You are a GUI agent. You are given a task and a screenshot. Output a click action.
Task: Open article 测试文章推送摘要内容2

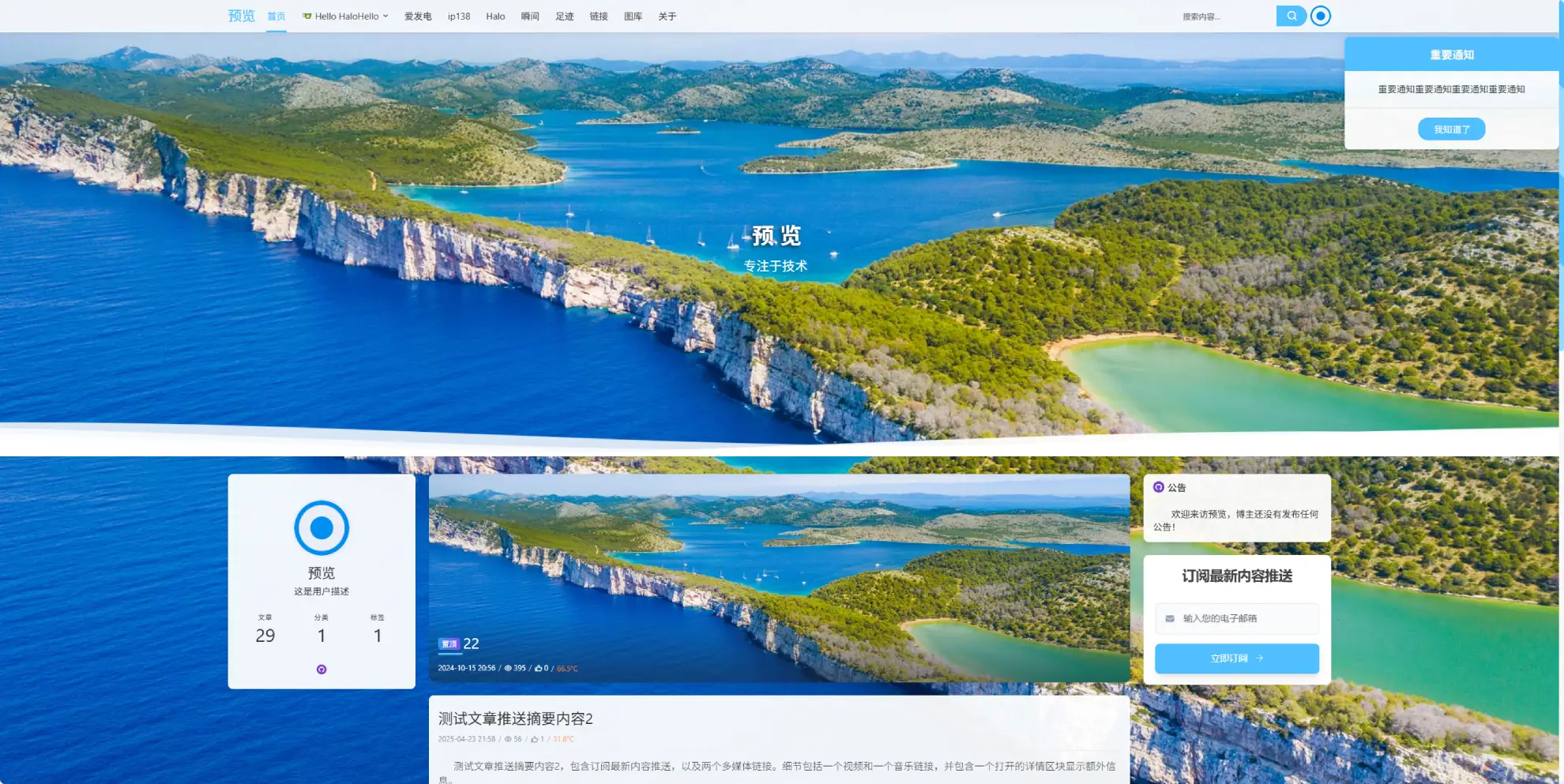(515, 718)
